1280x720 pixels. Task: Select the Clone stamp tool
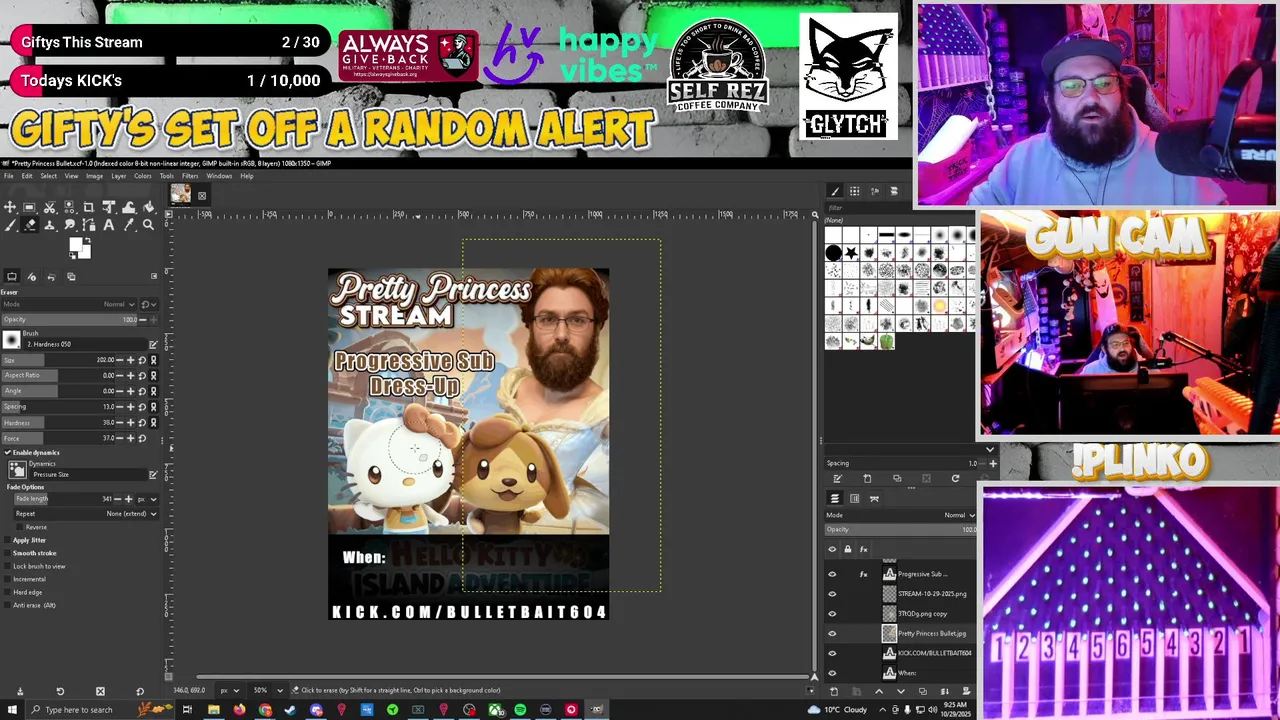tap(49, 225)
